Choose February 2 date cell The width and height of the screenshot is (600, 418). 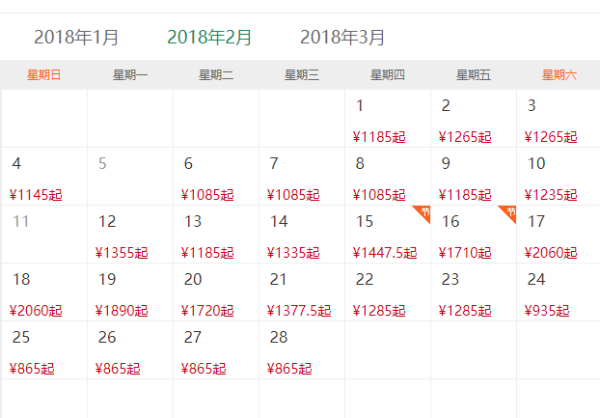click(x=473, y=119)
